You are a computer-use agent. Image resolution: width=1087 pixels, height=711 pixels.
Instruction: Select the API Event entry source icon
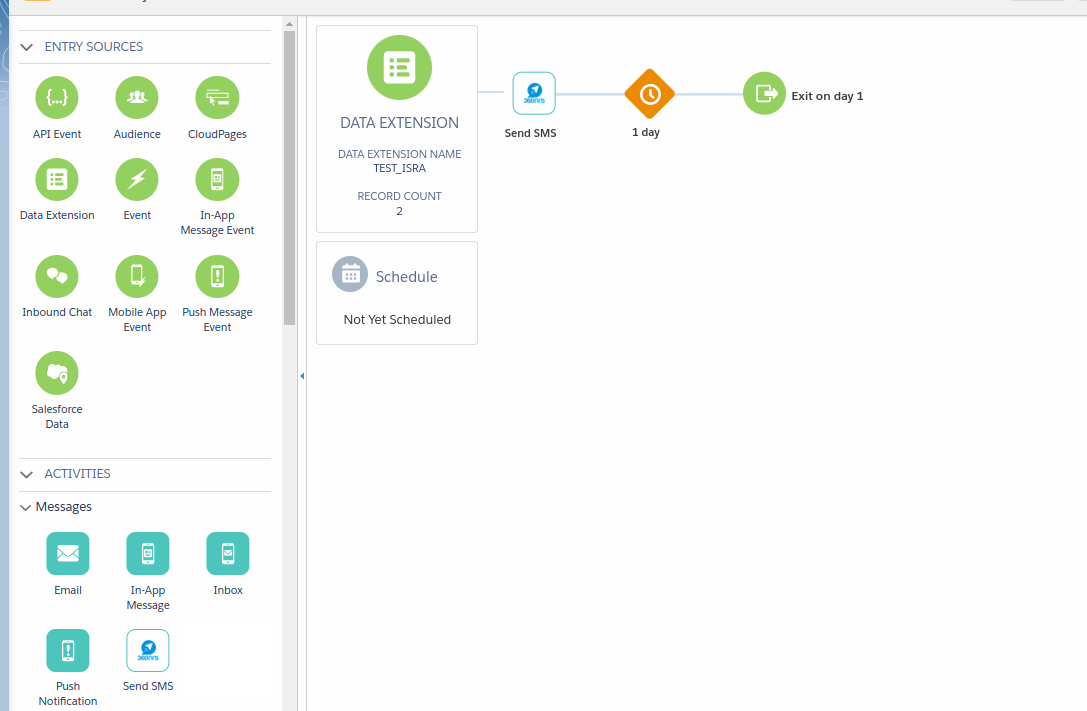tap(57, 97)
